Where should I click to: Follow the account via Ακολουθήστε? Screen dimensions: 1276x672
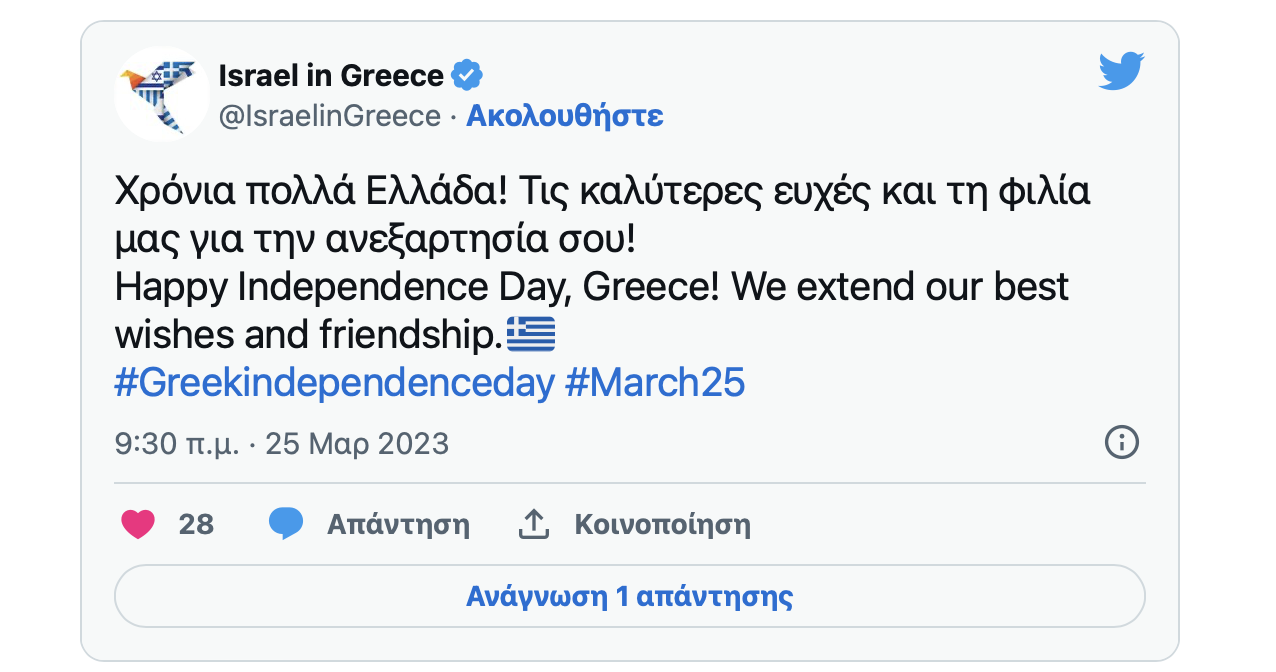click(x=565, y=116)
